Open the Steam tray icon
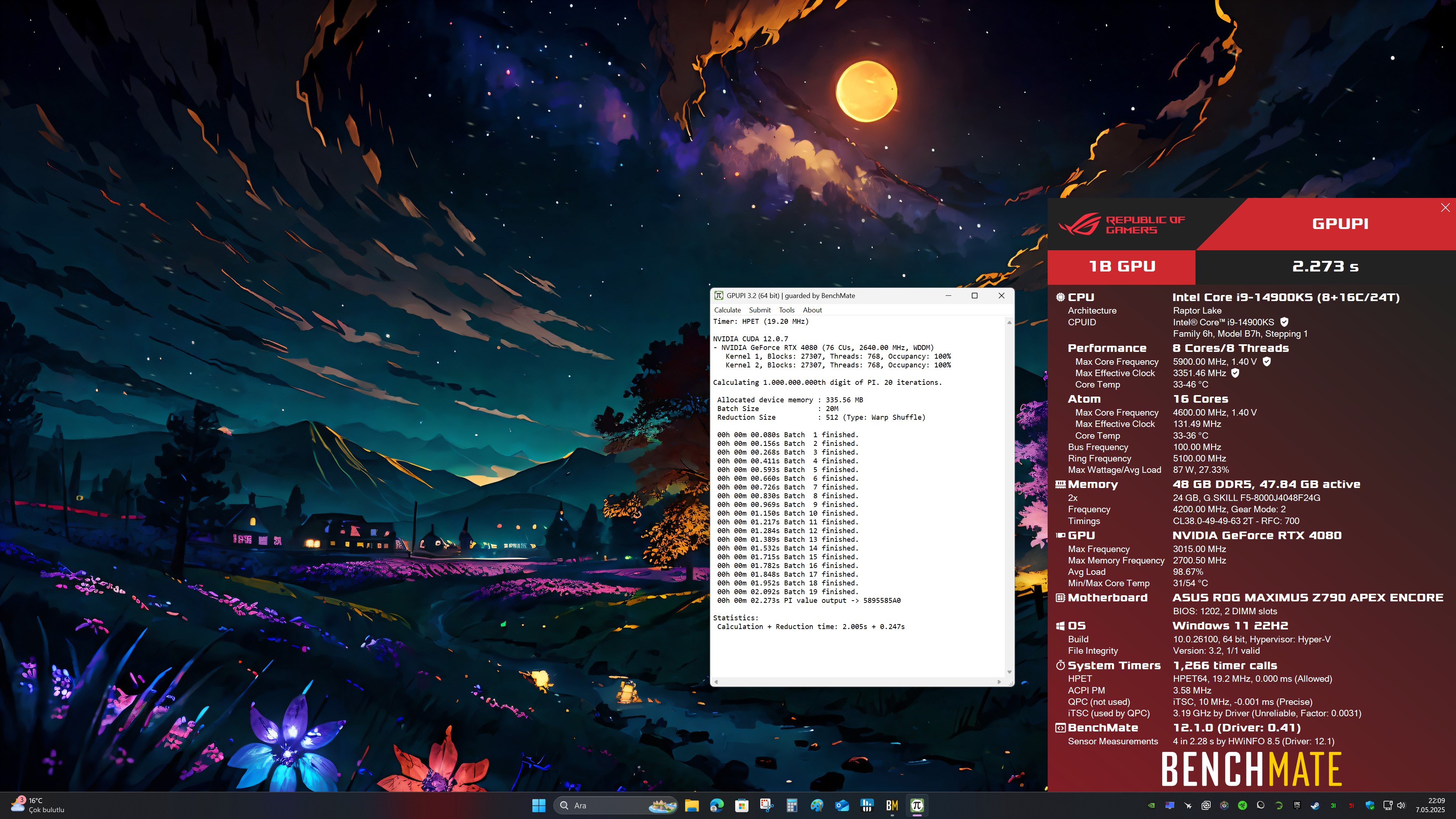 (1315, 805)
